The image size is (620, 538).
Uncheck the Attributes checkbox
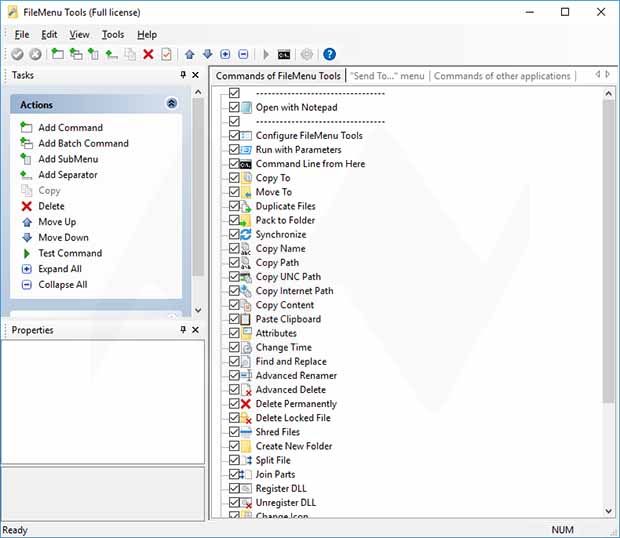tap(234, 333)
